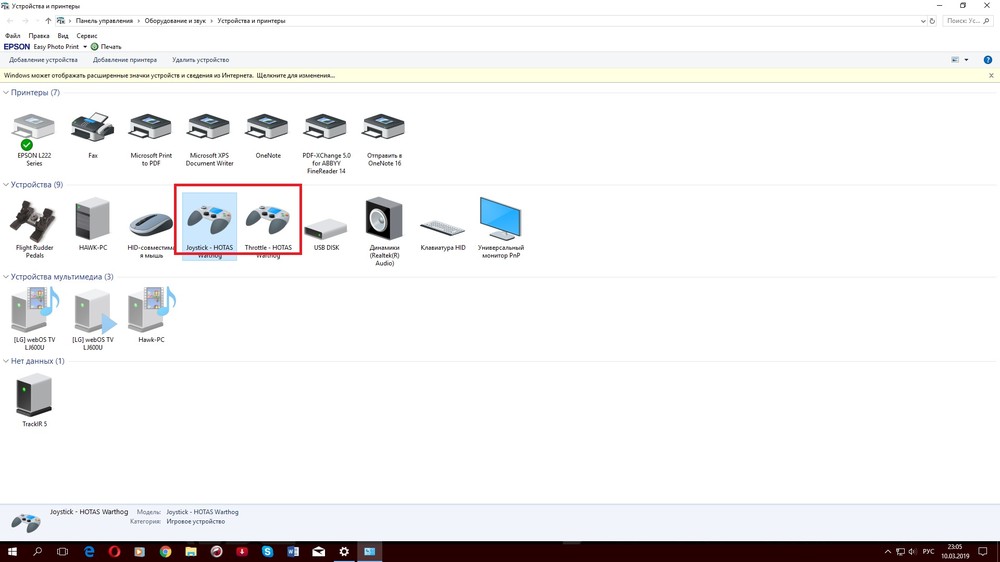This screenshot has width=1000, height=562.
Task: Open Skype from the taskbar
Action: click(x=267, y=551)
